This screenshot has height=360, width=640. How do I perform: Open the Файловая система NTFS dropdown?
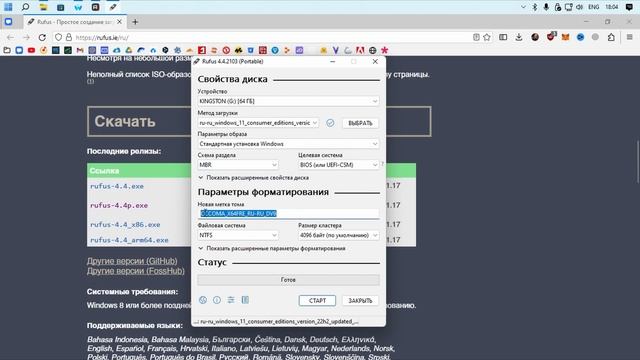[x=238, y=235]
